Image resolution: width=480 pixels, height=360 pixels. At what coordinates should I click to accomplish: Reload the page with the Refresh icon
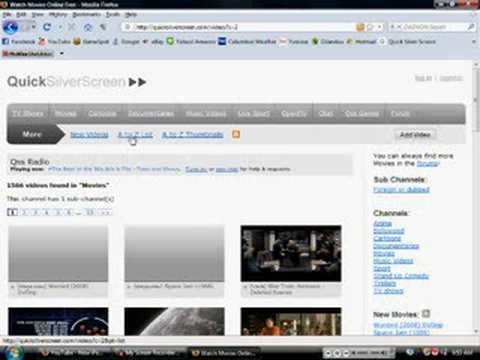(47, 27)
